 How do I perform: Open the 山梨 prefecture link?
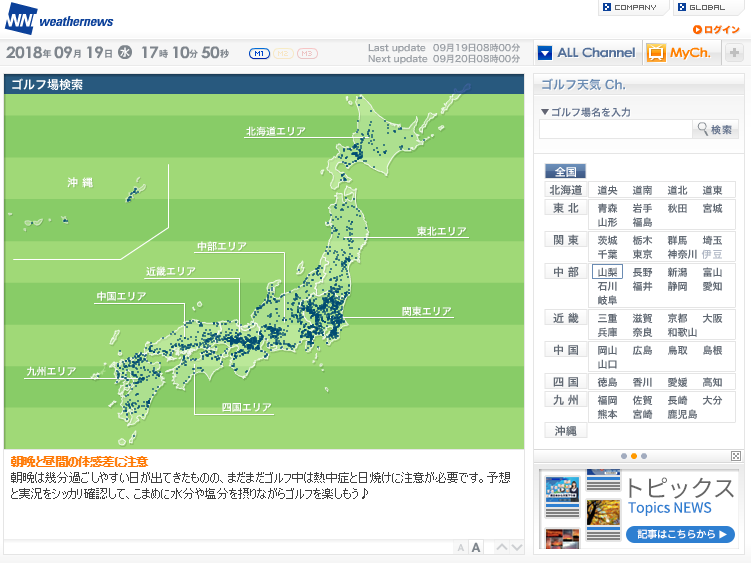coord(607,272)
